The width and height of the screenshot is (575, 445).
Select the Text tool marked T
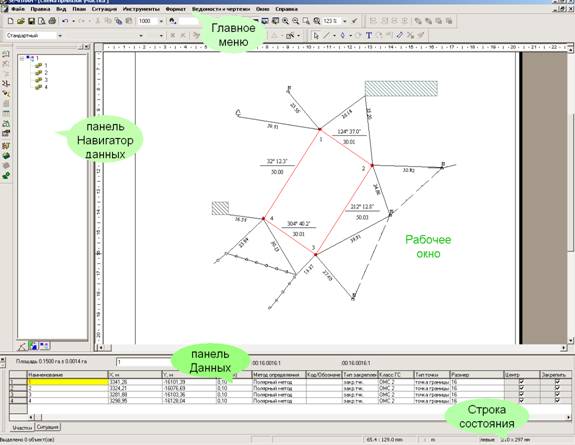coord(369,36)
